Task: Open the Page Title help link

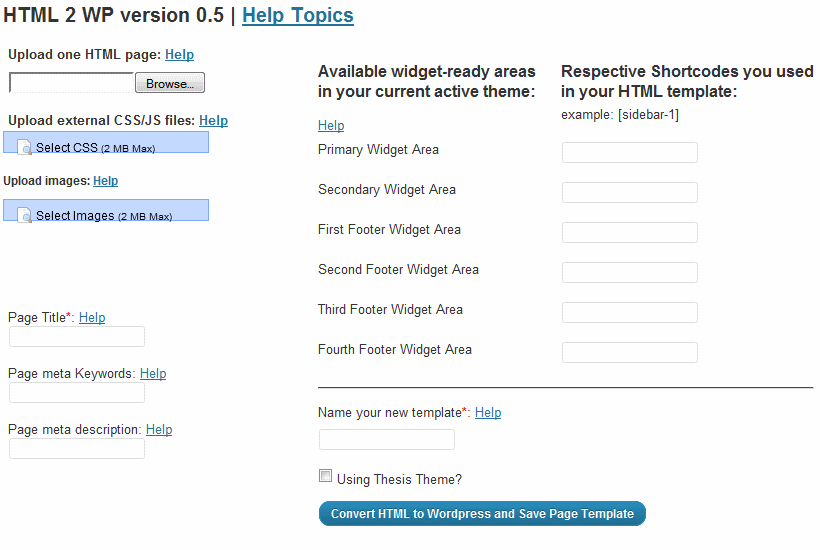Action: click(92, 318)
